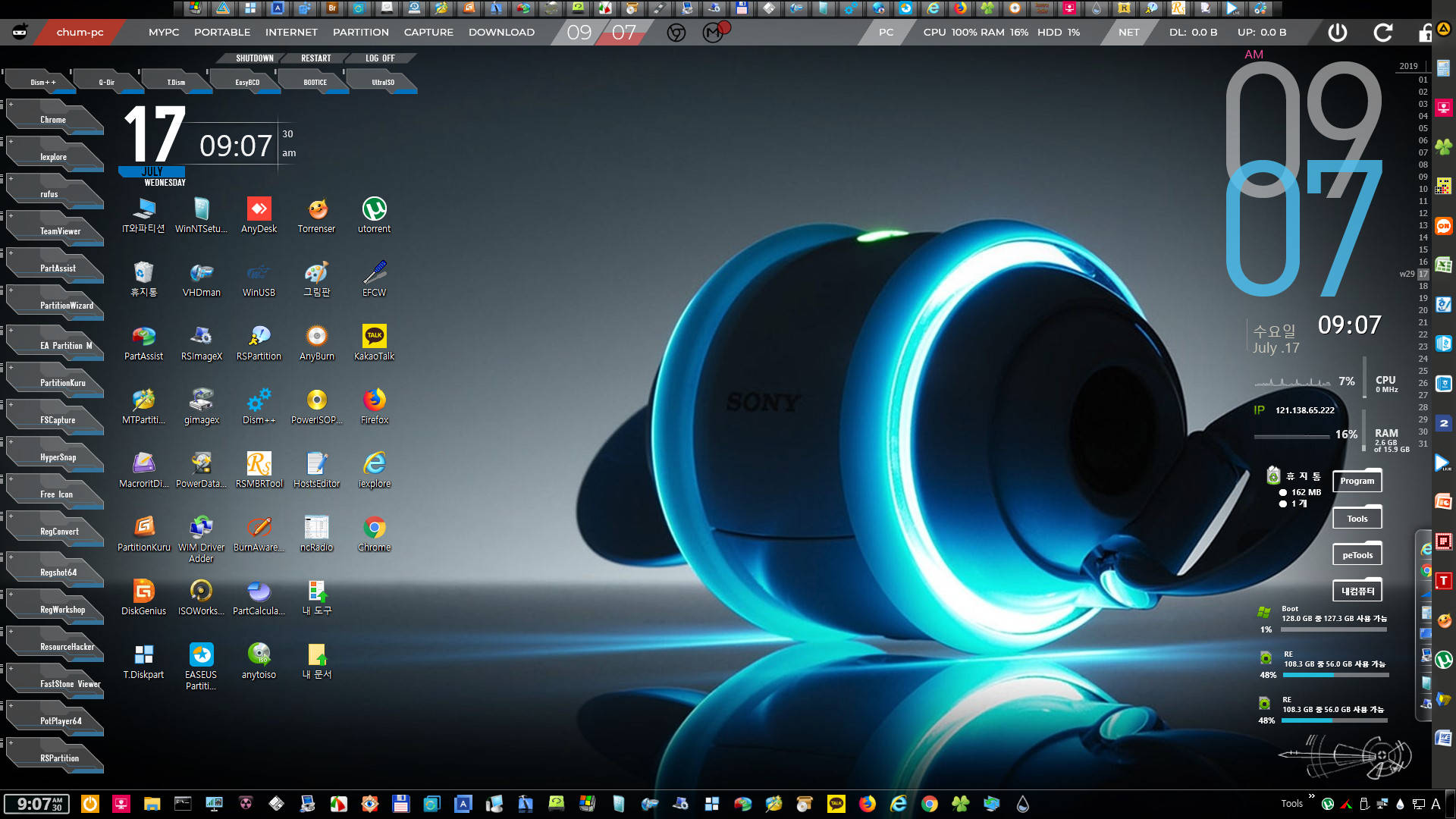Expand the plus on PotPlayer64 tile
Viewport: 1456px width, 819px height.
[11, 706]
